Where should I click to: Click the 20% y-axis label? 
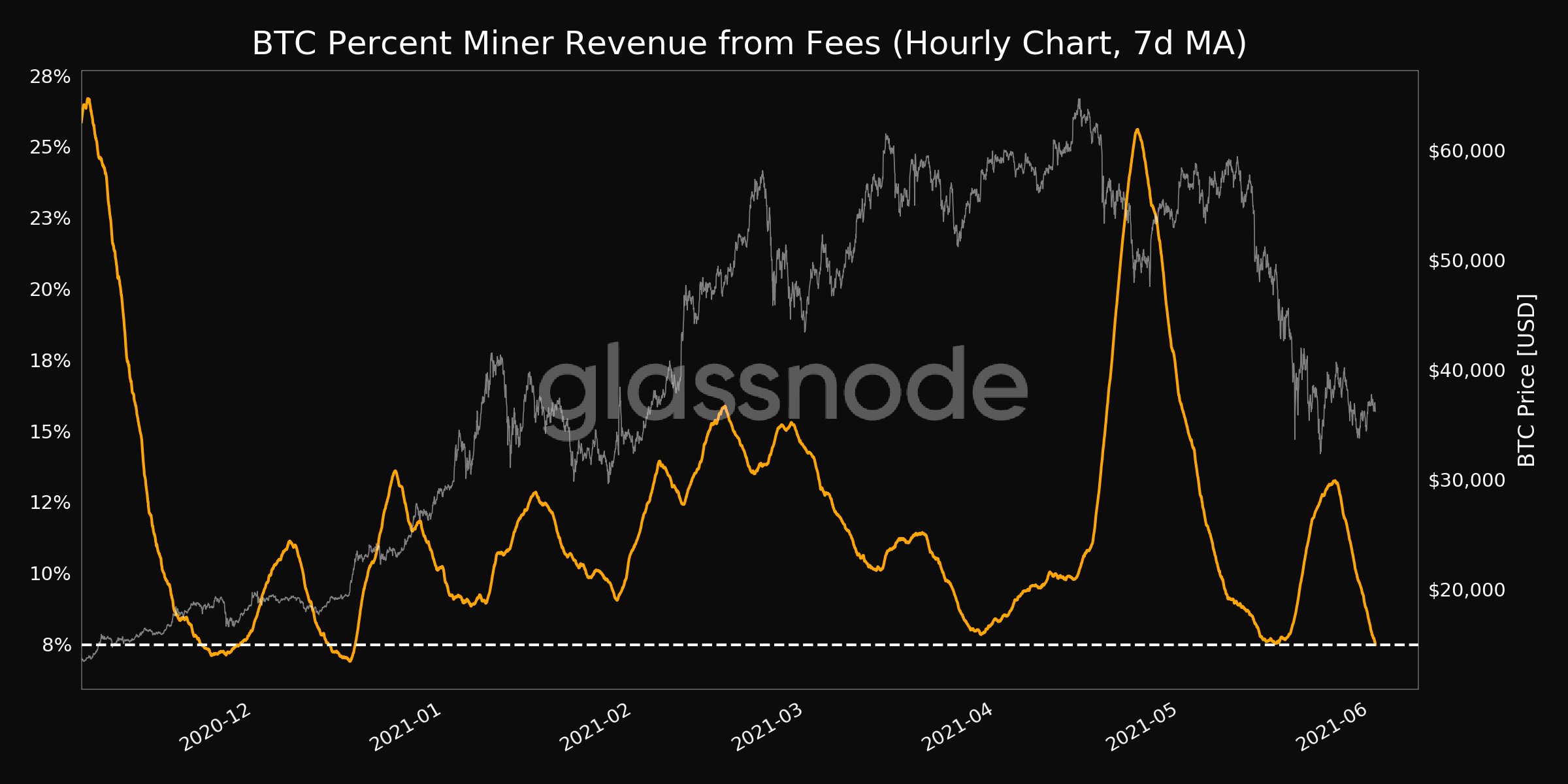50,289
